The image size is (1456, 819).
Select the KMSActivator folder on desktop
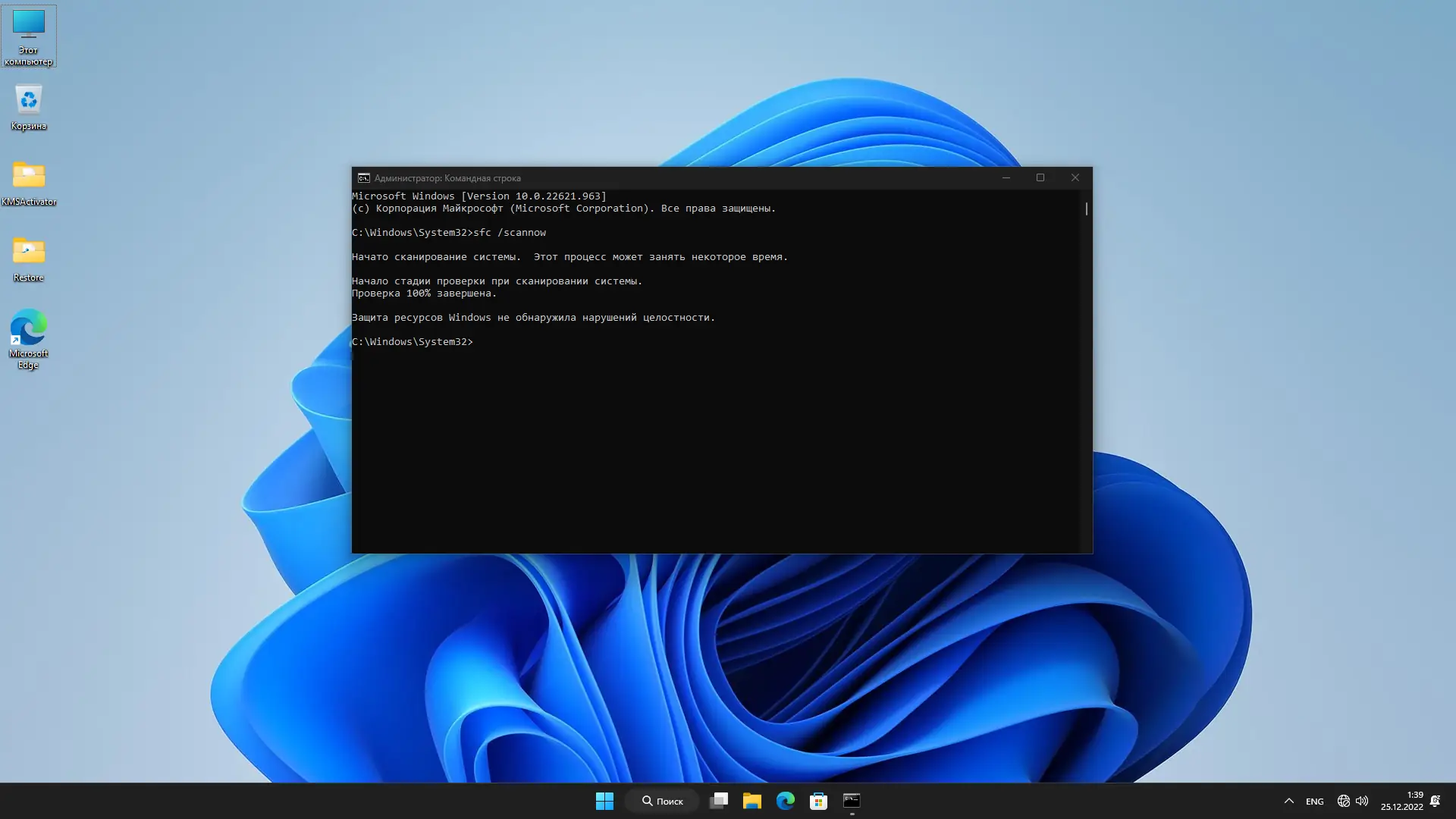[x=29, y=182]
